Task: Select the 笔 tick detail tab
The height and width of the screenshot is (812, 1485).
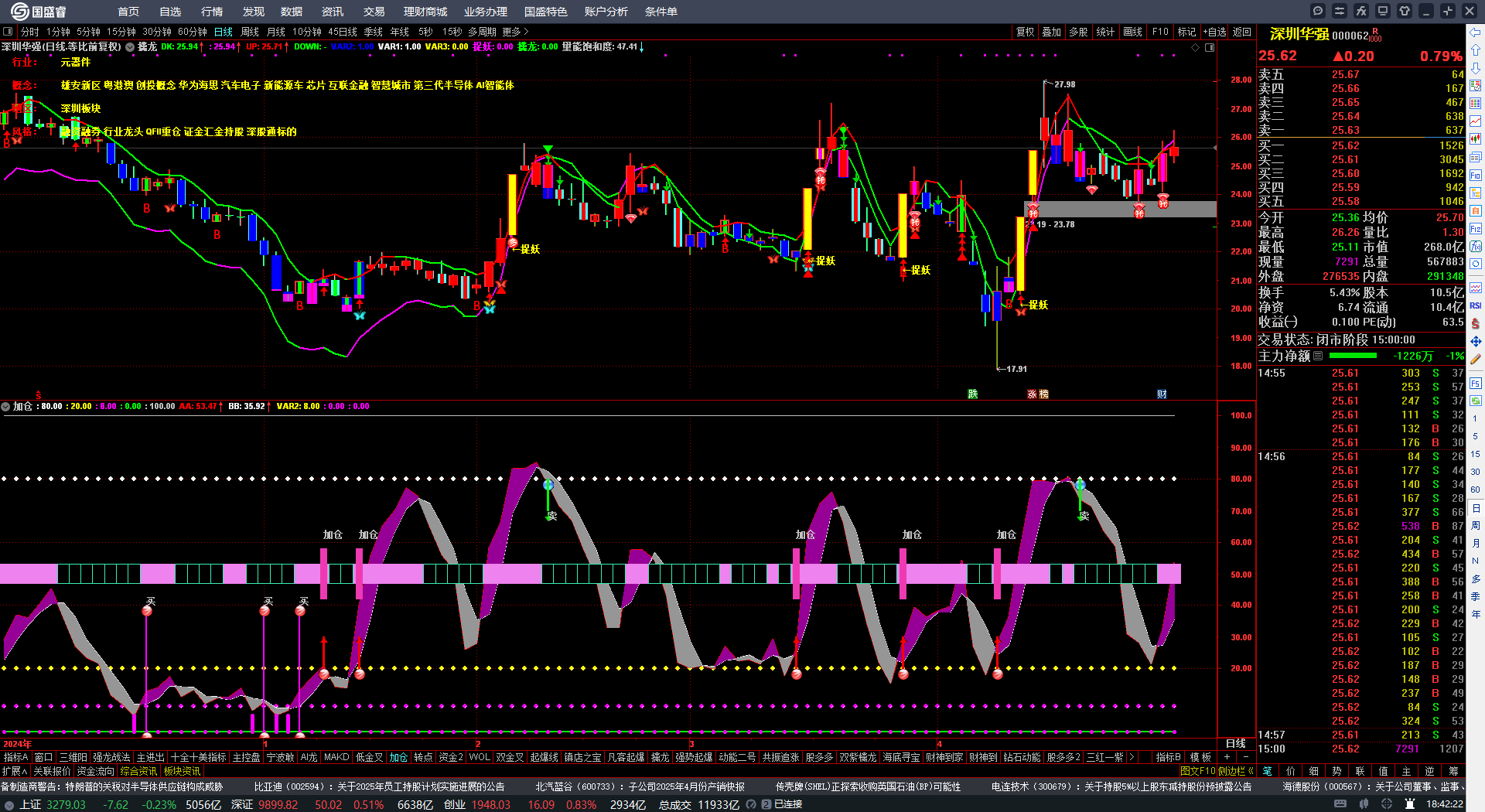Action: click(1268, 771)
